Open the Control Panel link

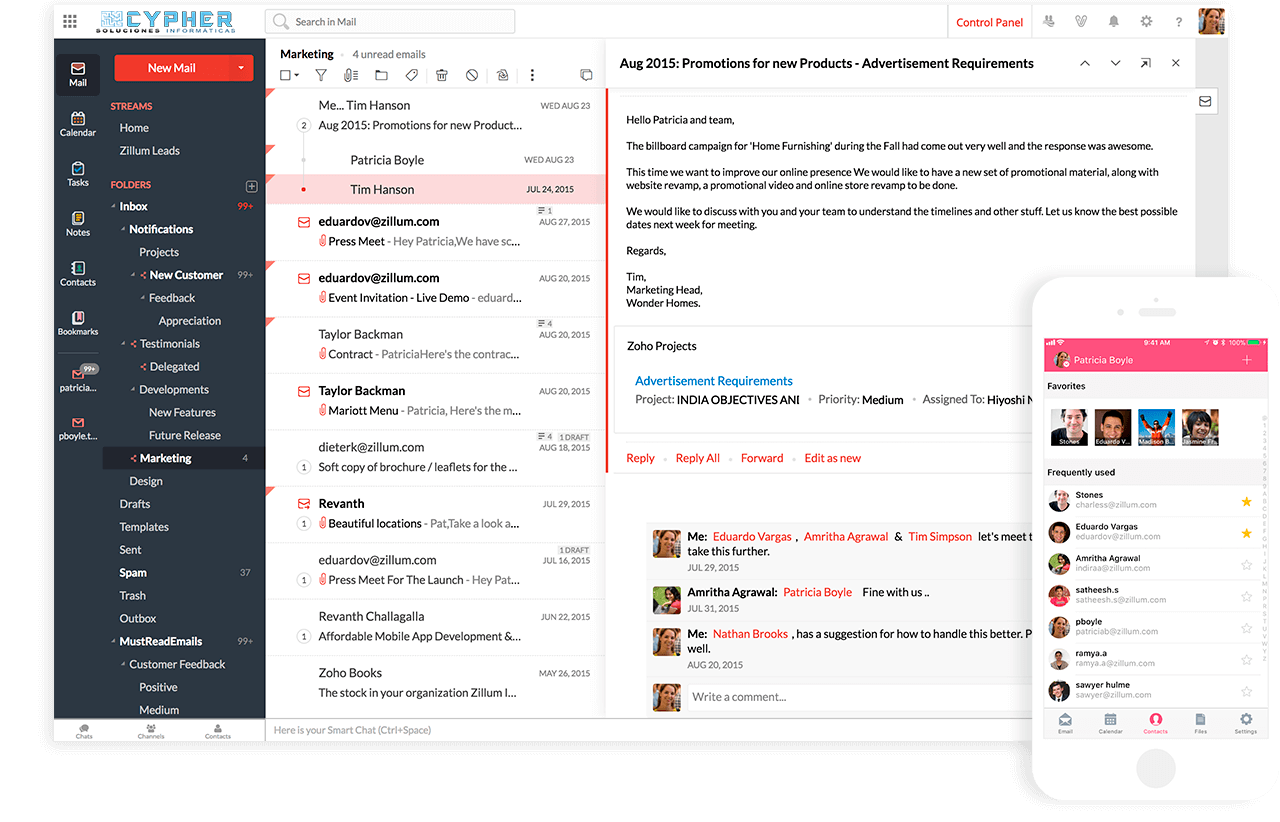pos(990,22)
